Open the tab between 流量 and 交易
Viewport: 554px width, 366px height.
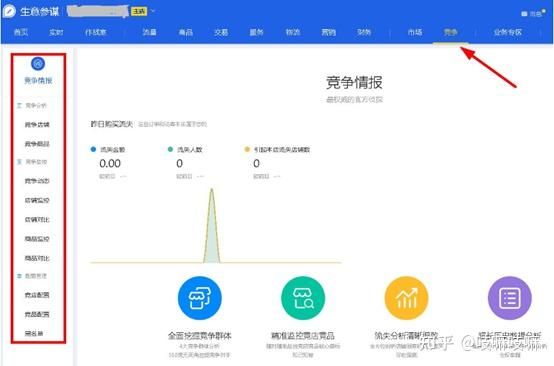[185, 32]
